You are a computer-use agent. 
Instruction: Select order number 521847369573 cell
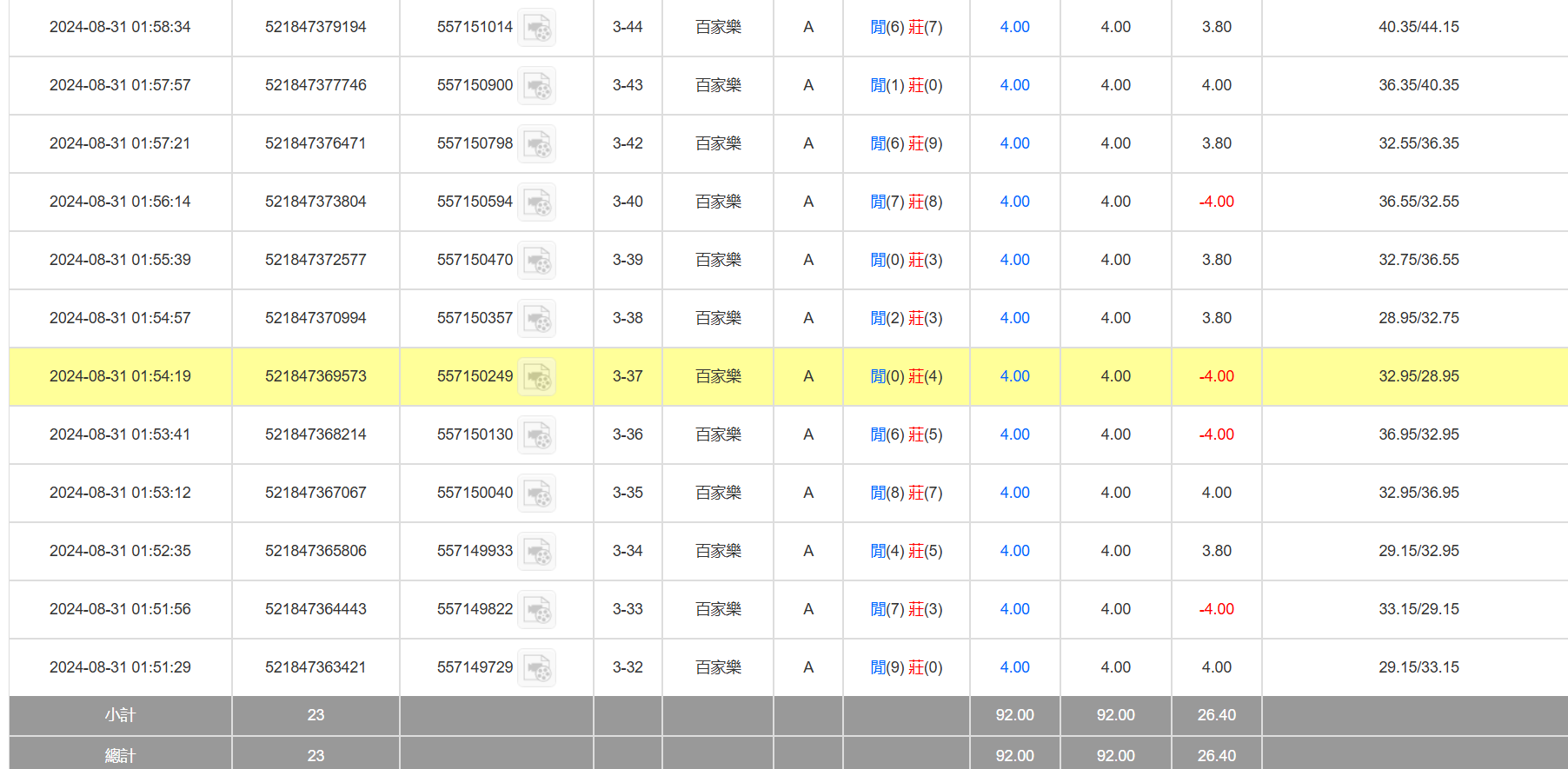pos(316,376)
